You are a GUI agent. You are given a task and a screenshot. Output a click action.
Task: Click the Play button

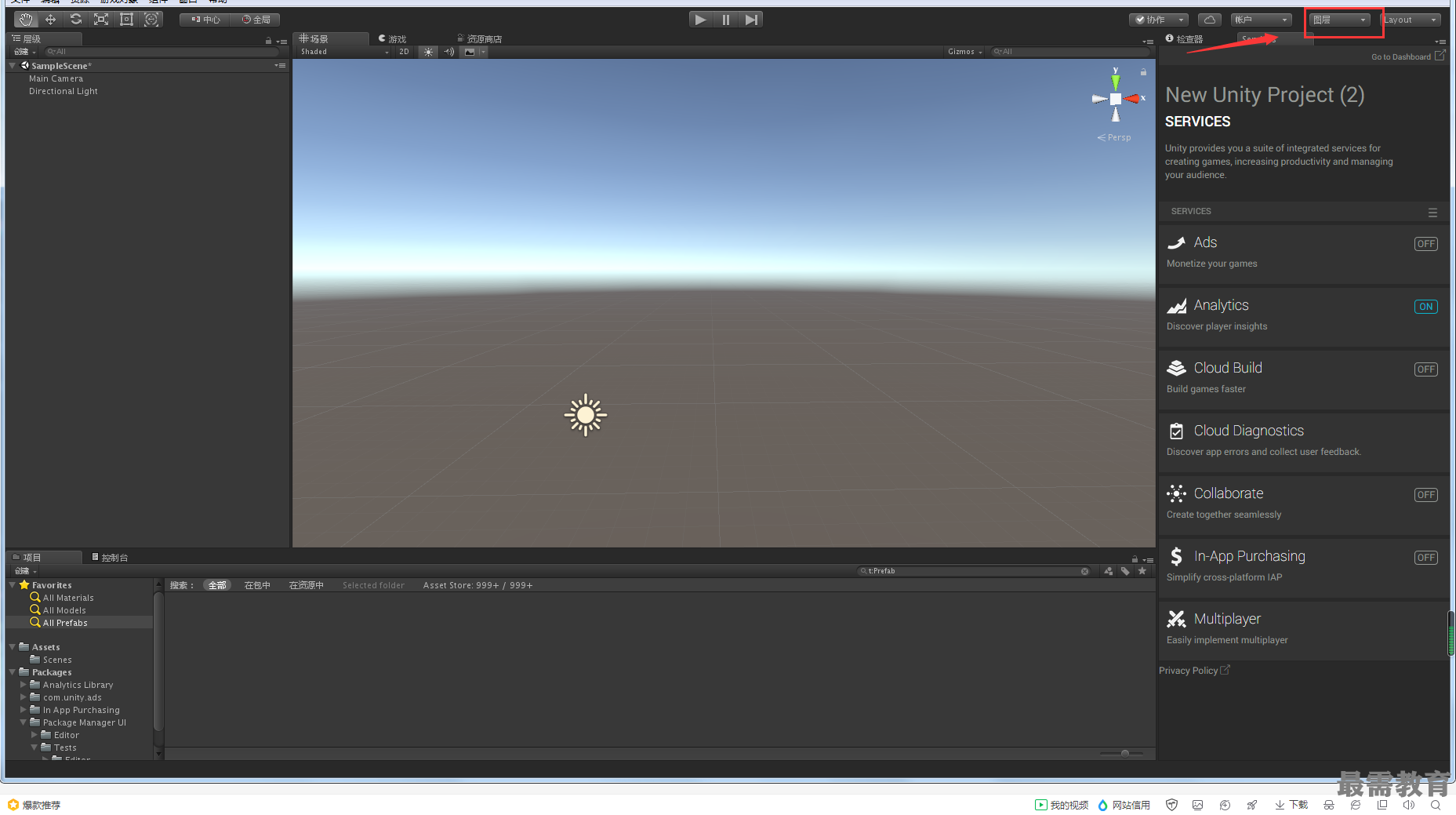coord(700,20)
